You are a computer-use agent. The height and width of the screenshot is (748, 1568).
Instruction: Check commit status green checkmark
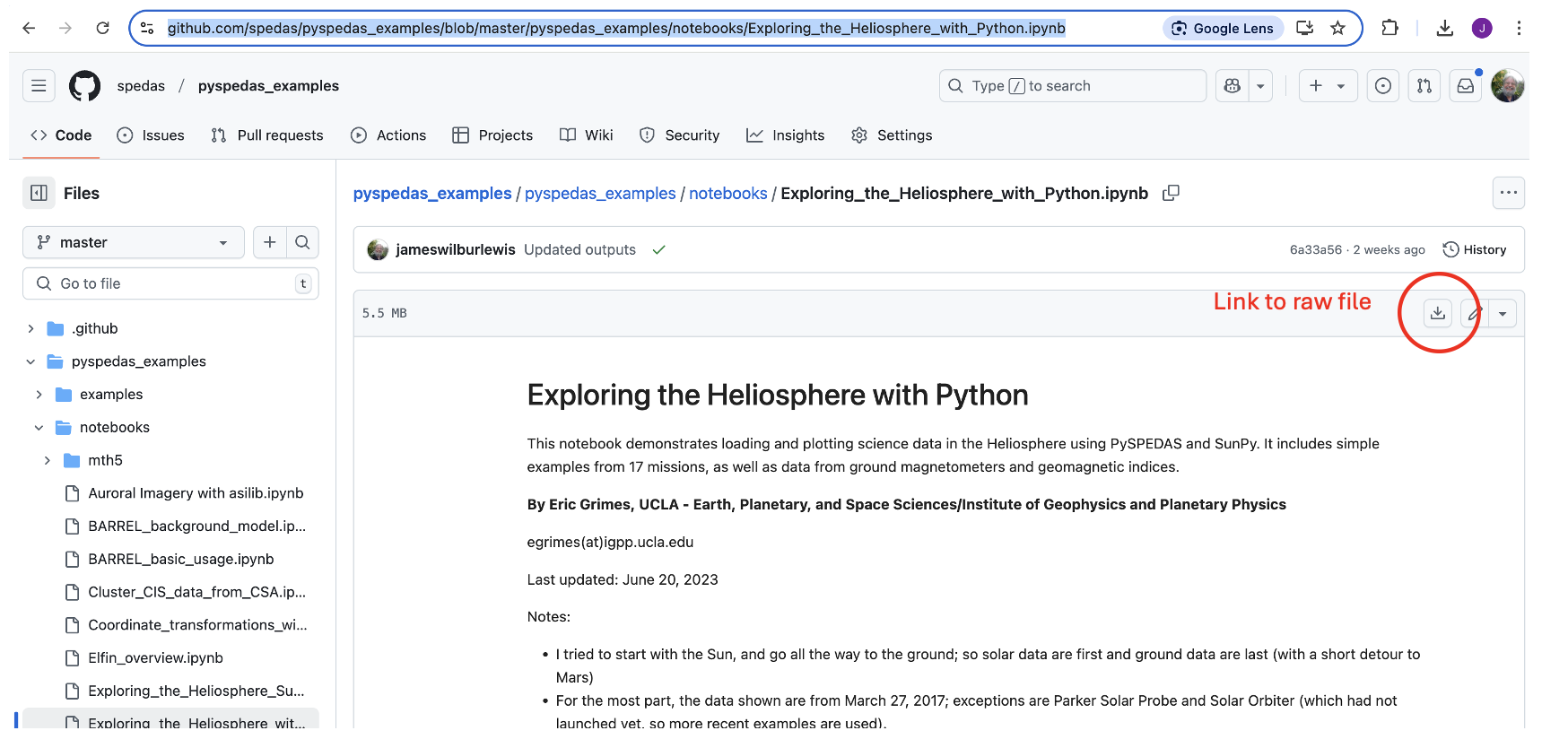pos(659,249)
